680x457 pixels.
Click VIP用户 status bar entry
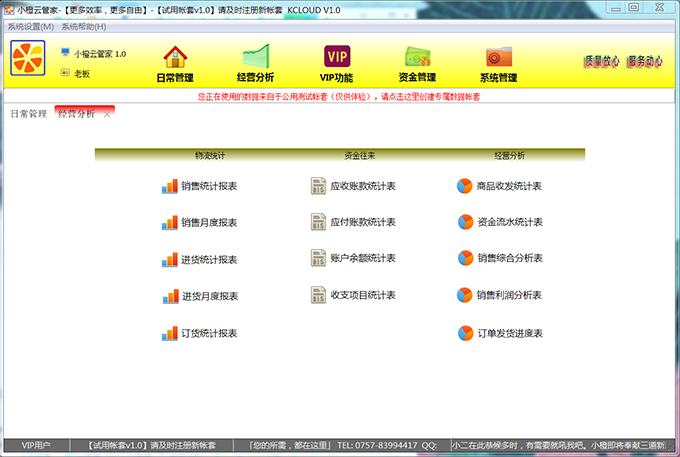click(36, 445)
